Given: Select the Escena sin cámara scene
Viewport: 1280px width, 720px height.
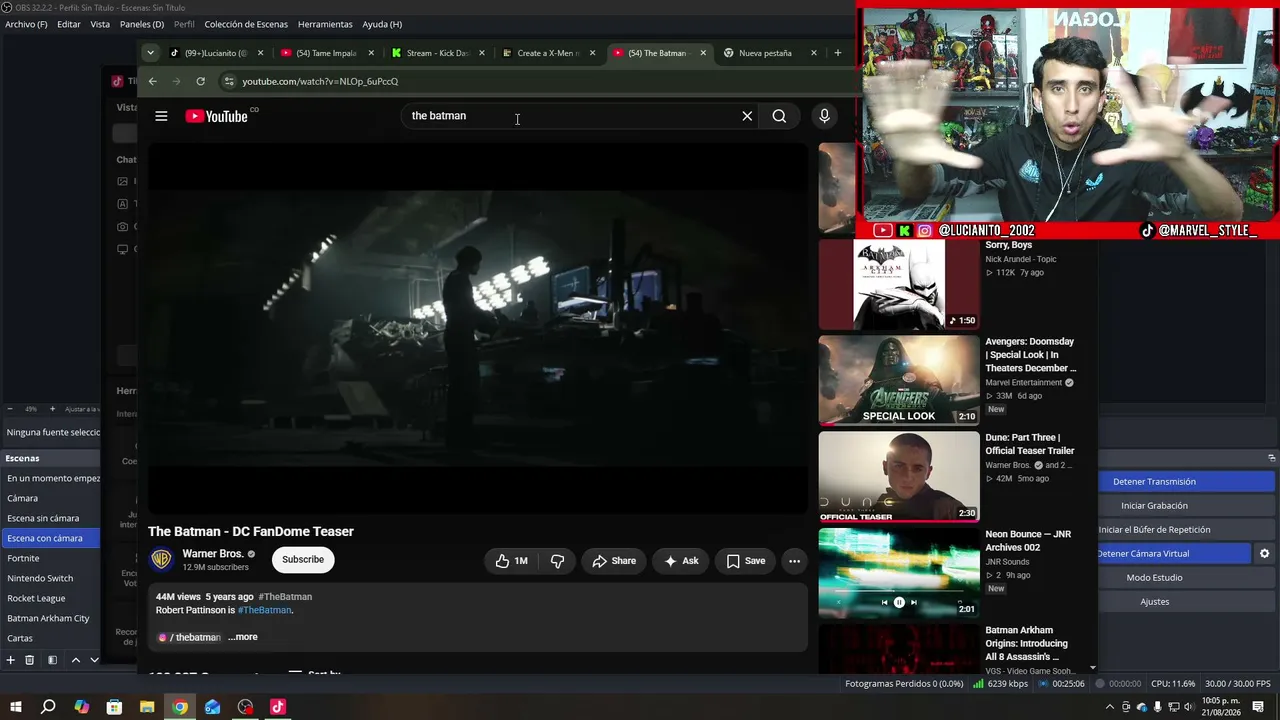Looking at the screenshot, I should (50, 518).
